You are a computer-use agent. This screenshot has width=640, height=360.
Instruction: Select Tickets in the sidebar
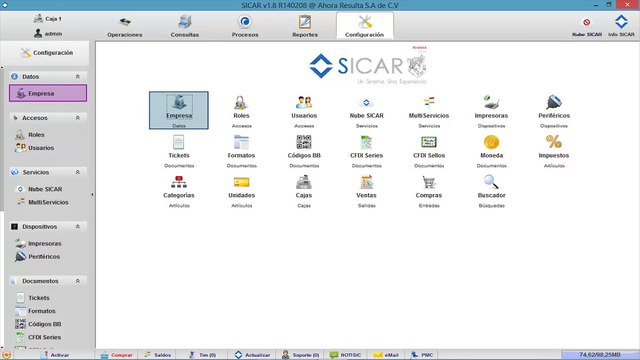(33, 298)
